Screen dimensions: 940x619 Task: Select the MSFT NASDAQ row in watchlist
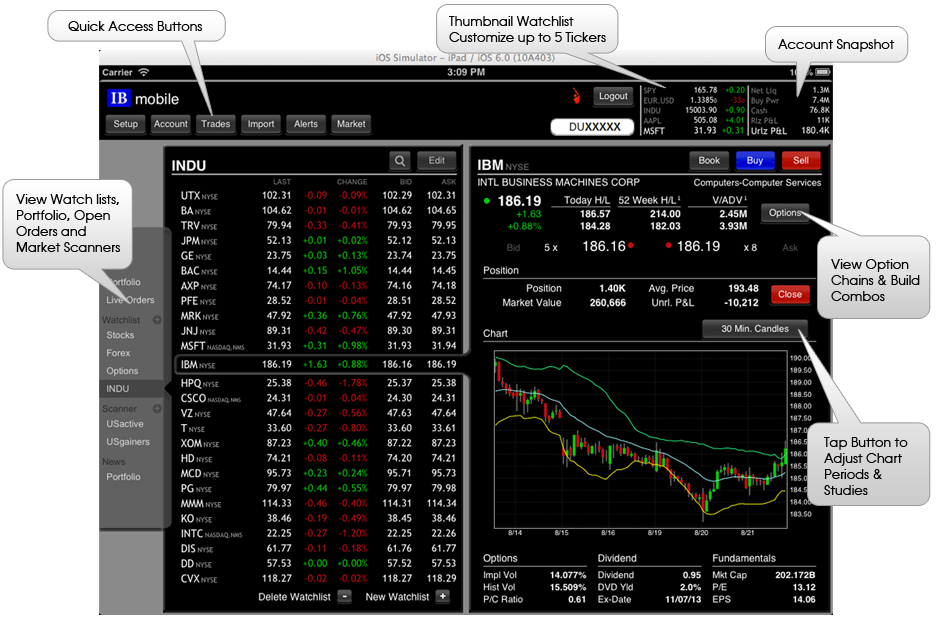tap(318, 346)
